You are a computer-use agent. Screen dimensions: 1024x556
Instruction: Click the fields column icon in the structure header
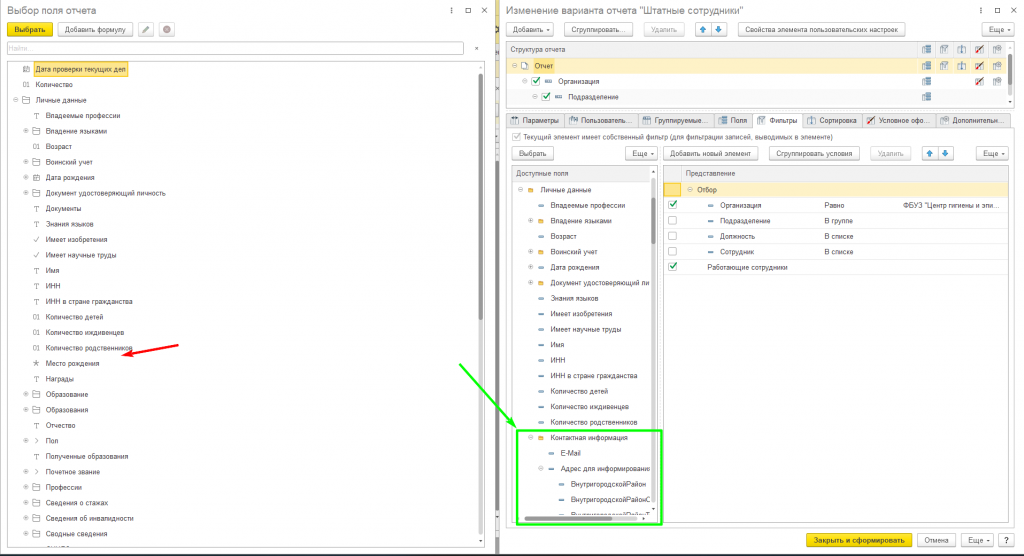click(x=926, y=50)
